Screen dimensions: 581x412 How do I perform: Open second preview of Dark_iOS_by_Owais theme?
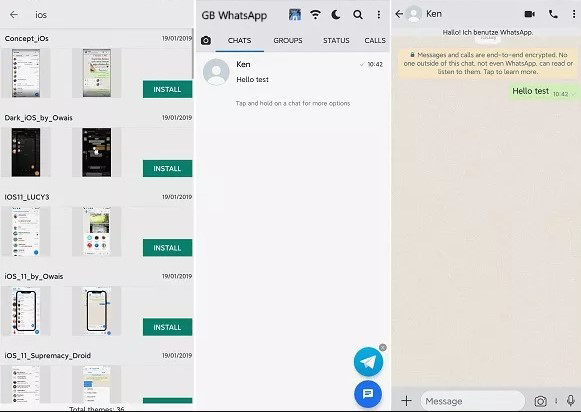[x=97, y=152]
